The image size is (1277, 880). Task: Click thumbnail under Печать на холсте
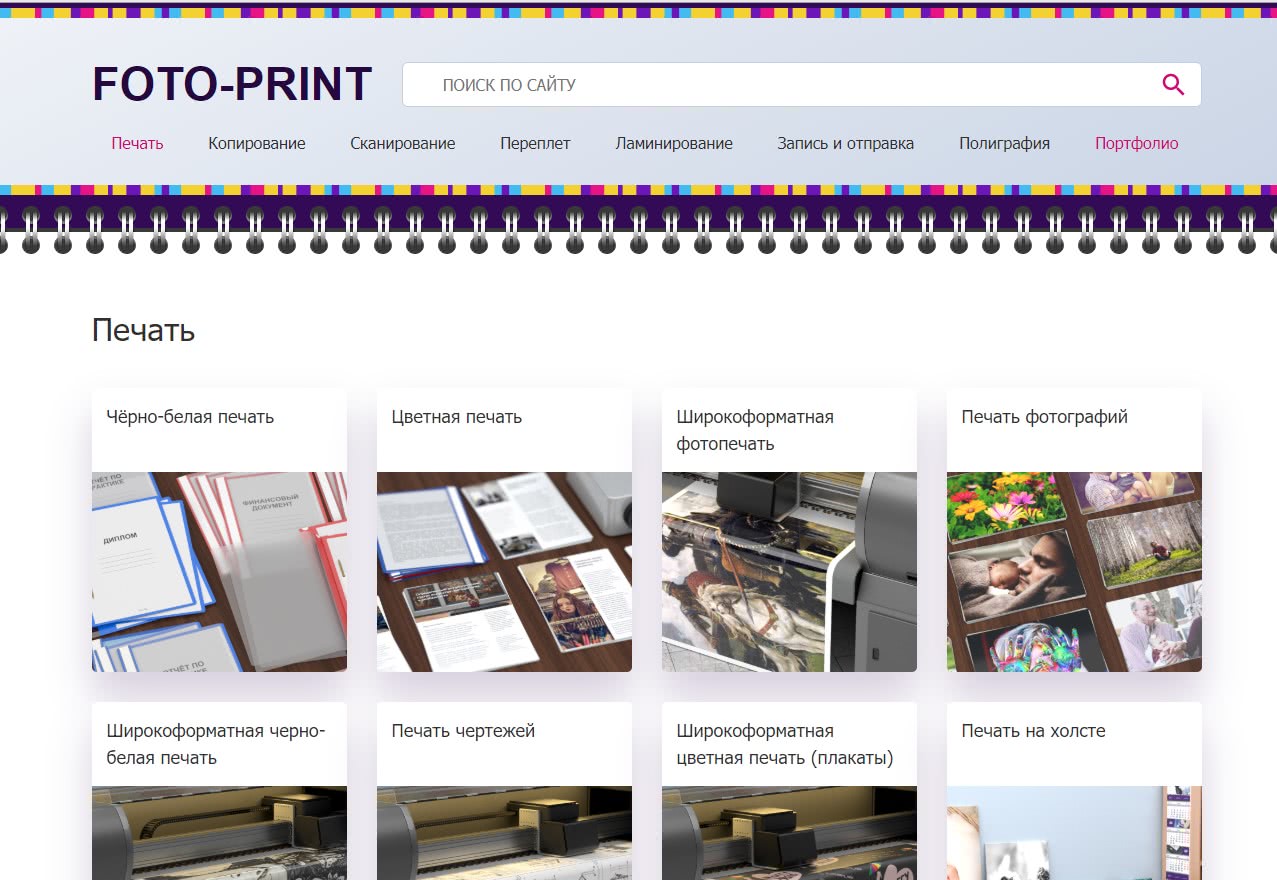pos(1074,833)
